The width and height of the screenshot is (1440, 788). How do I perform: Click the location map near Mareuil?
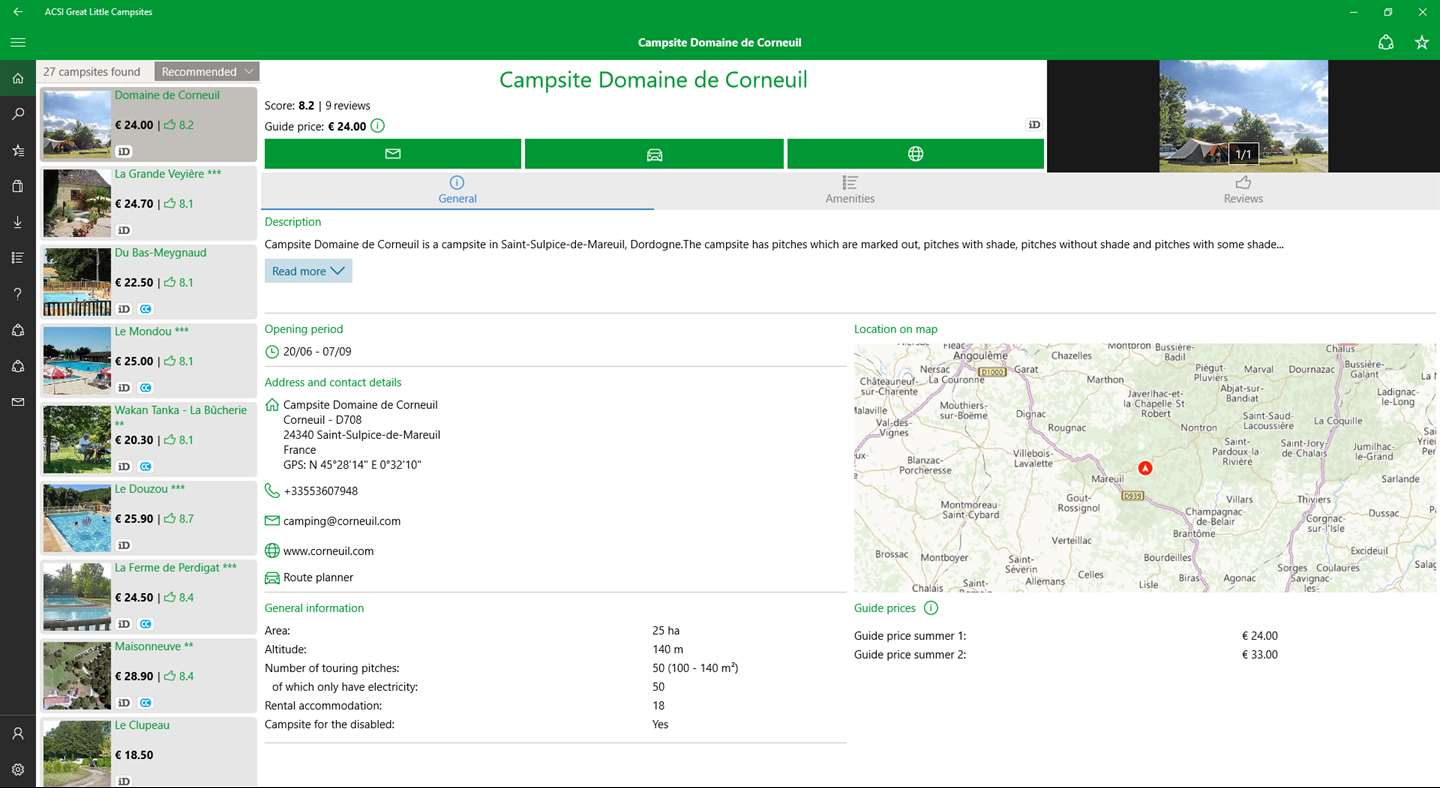1145,468
